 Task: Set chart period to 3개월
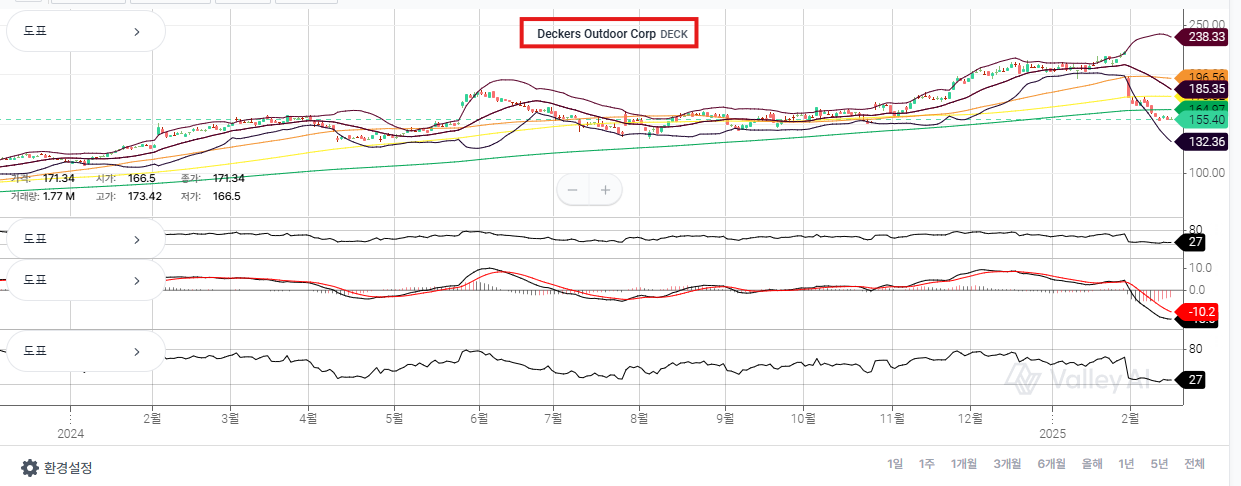pyautogui.click(x=1007, y=464)
